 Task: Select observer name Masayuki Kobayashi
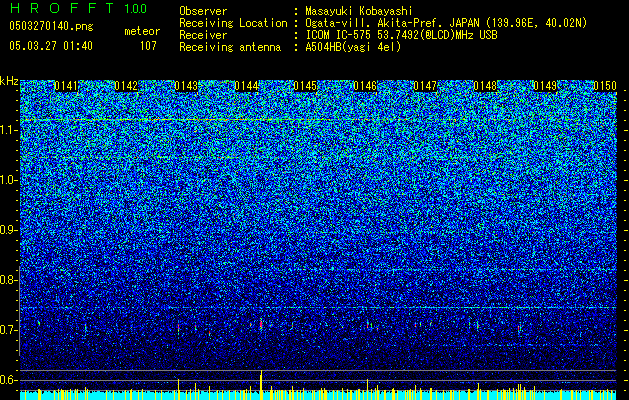tap(359, 12)
